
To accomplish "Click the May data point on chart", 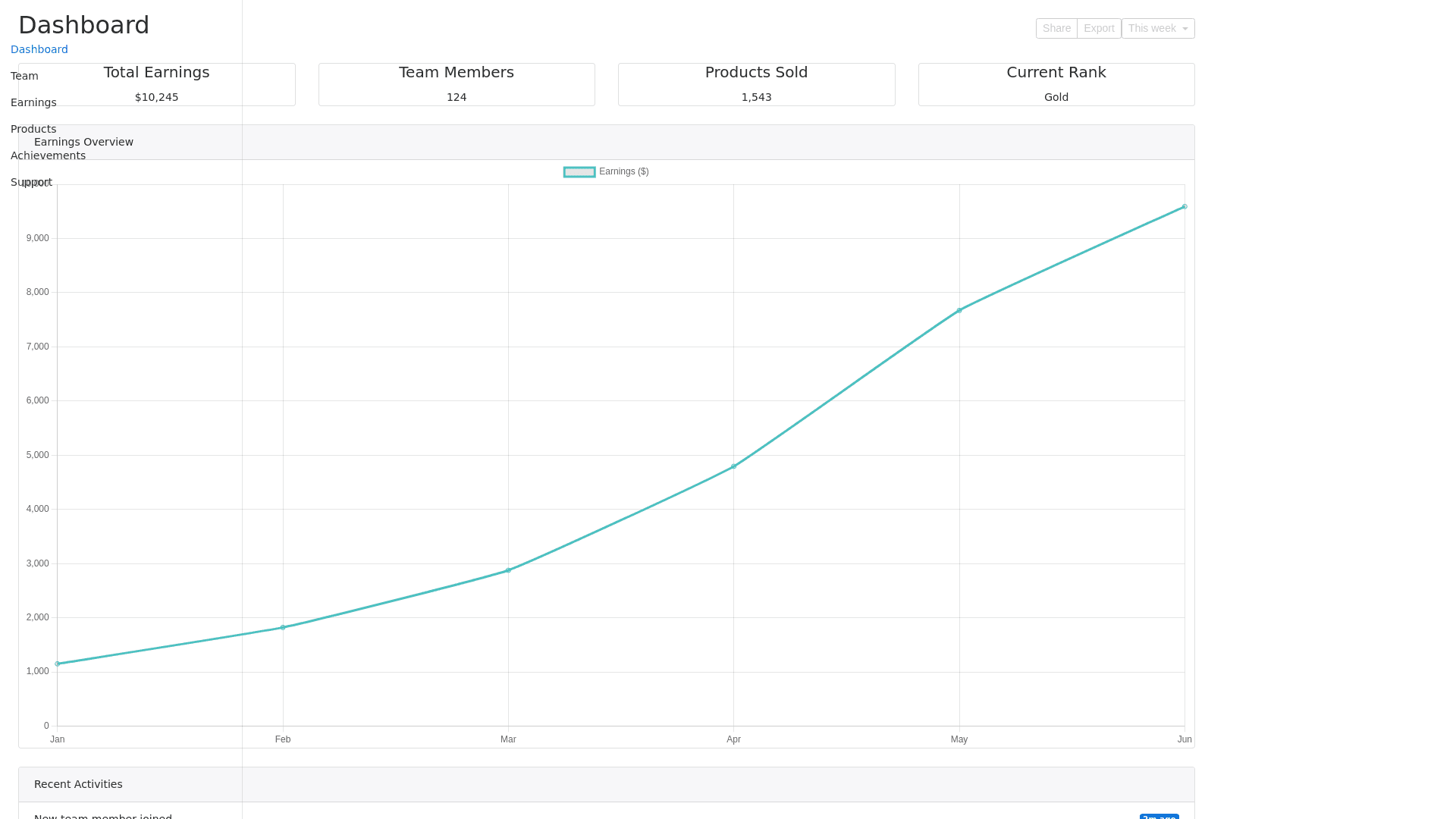I will click(x=959, y=310).
